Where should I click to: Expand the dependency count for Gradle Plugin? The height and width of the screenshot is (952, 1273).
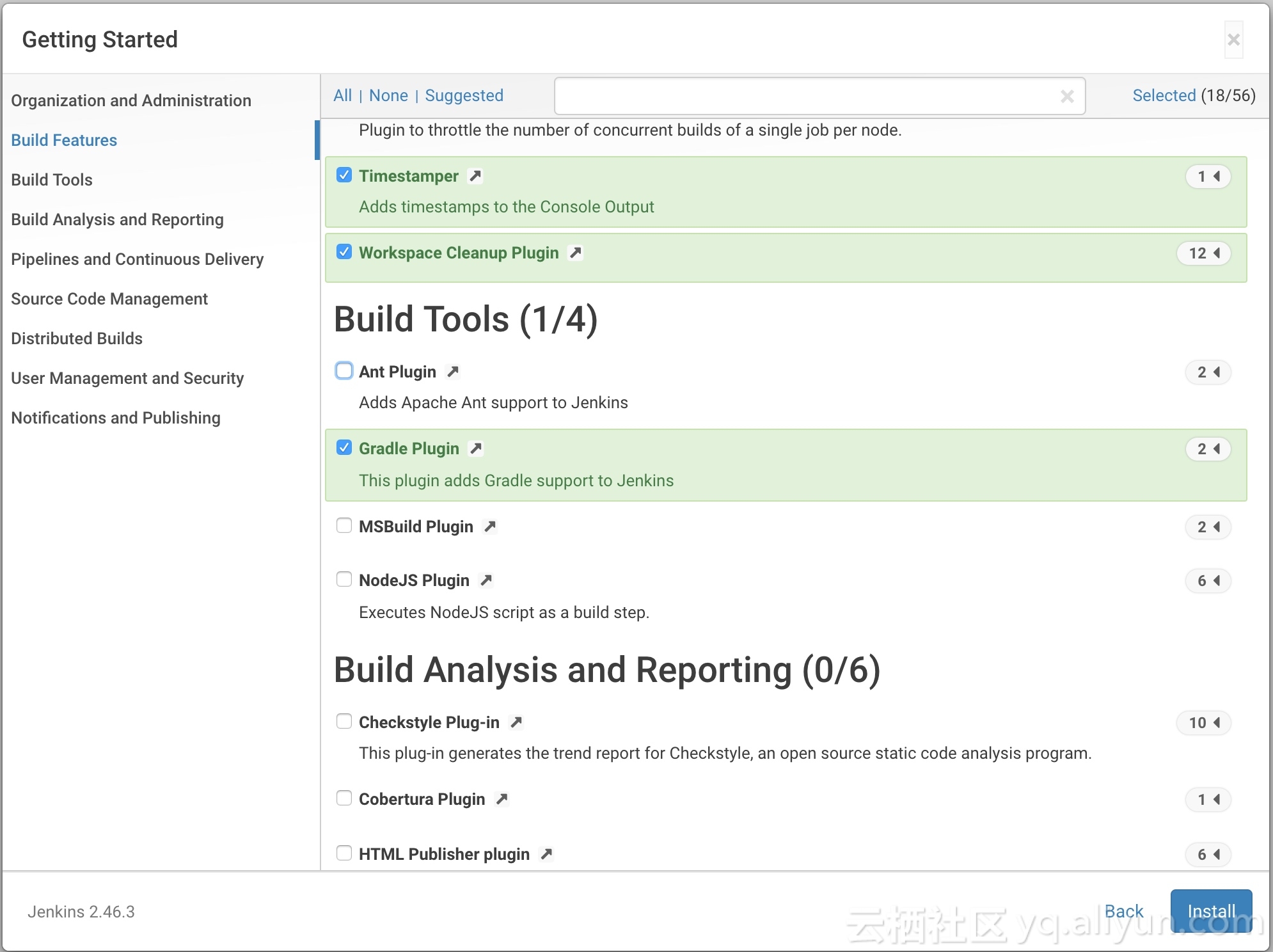[1208, 448]
